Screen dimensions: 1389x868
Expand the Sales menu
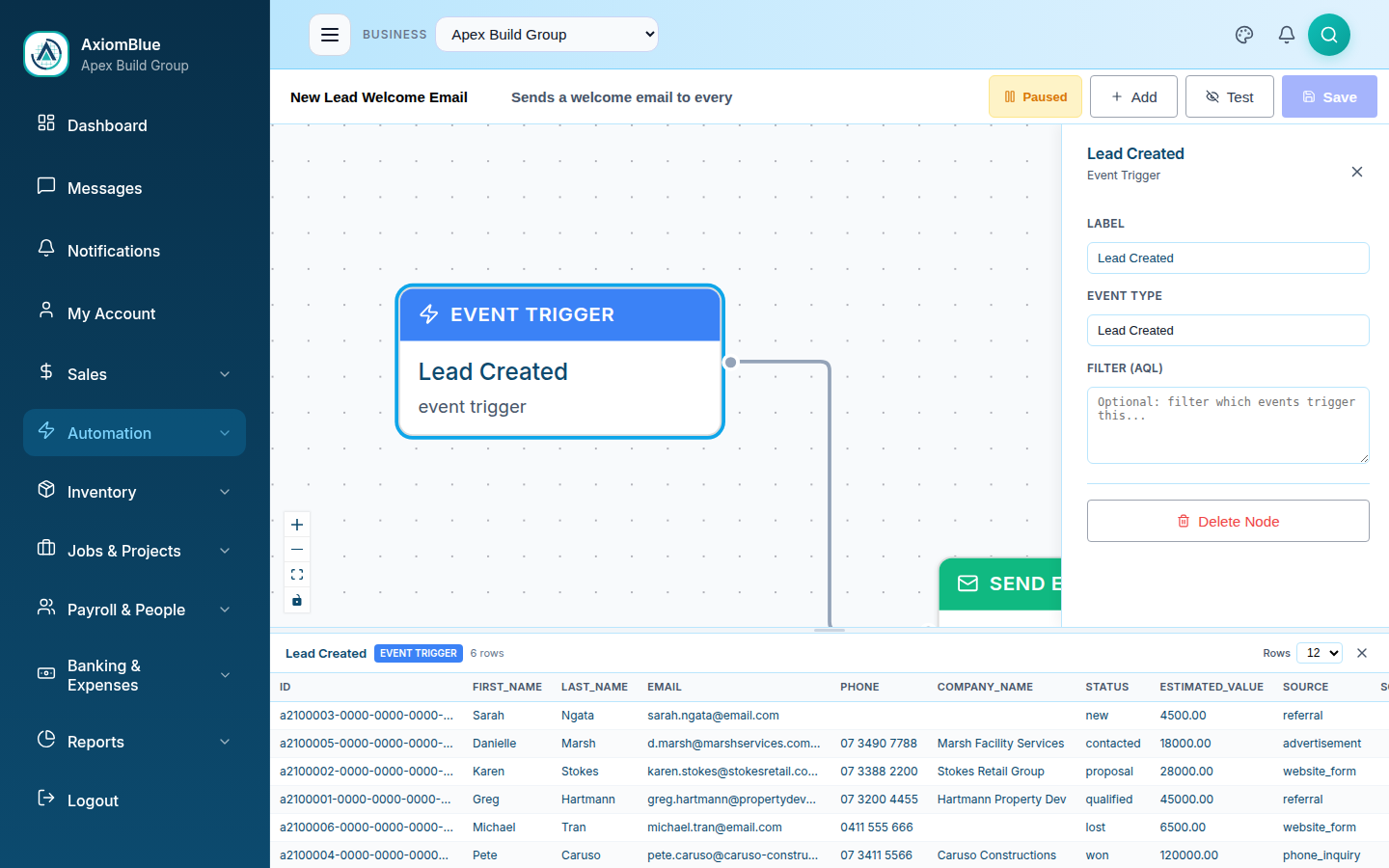pos(134,374)
